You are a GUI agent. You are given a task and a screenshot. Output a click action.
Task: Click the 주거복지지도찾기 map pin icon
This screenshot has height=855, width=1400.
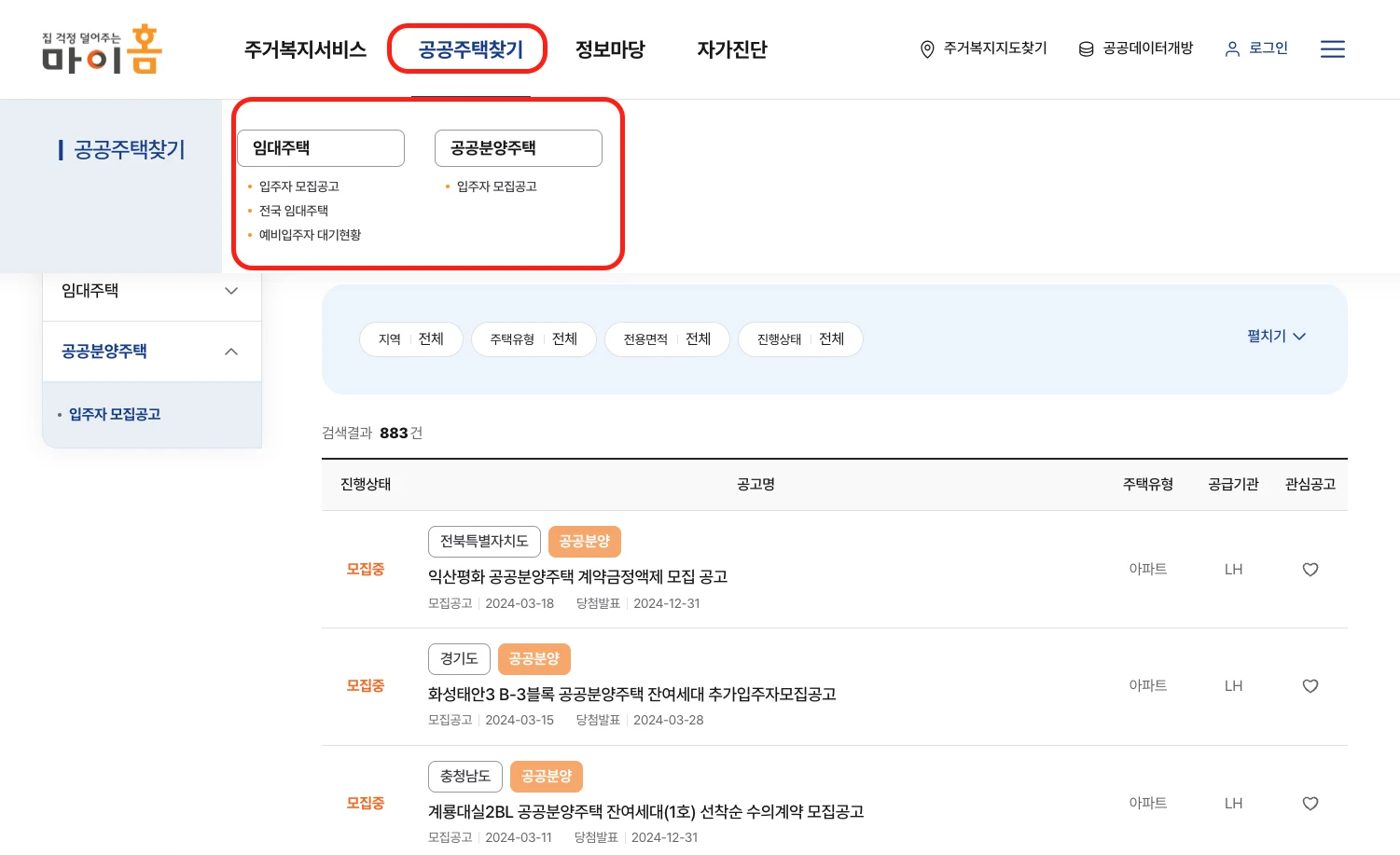[926, 49]
